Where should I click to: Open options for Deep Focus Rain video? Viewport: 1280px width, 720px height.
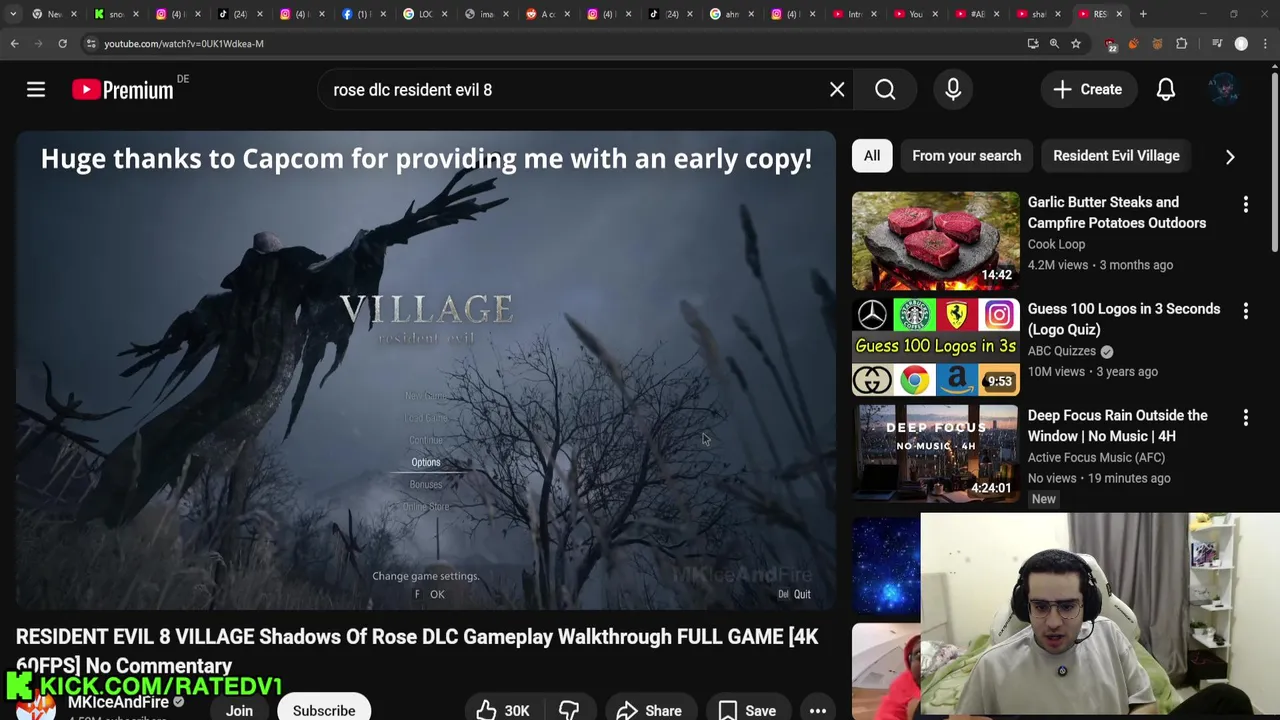click(x=1246, y=418)
